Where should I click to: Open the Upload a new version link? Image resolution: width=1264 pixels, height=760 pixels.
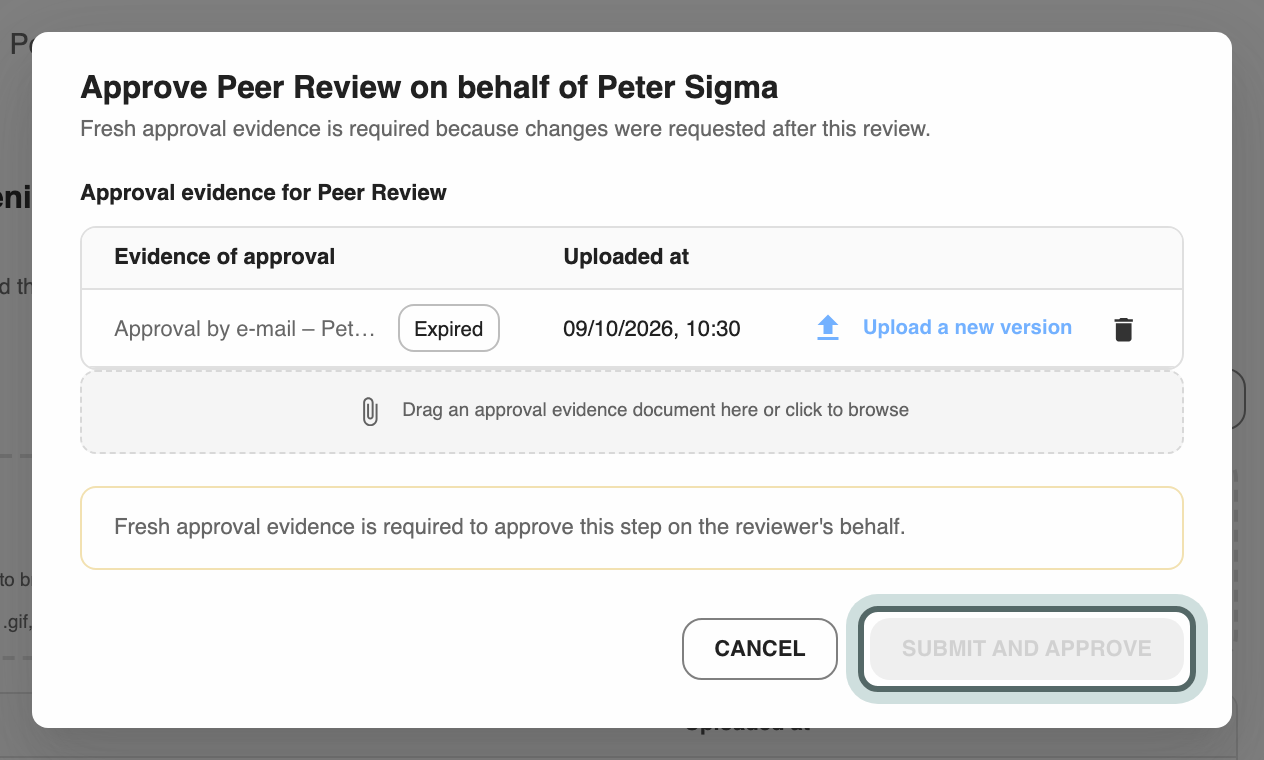pyautogui.click(x=967, y=328)
